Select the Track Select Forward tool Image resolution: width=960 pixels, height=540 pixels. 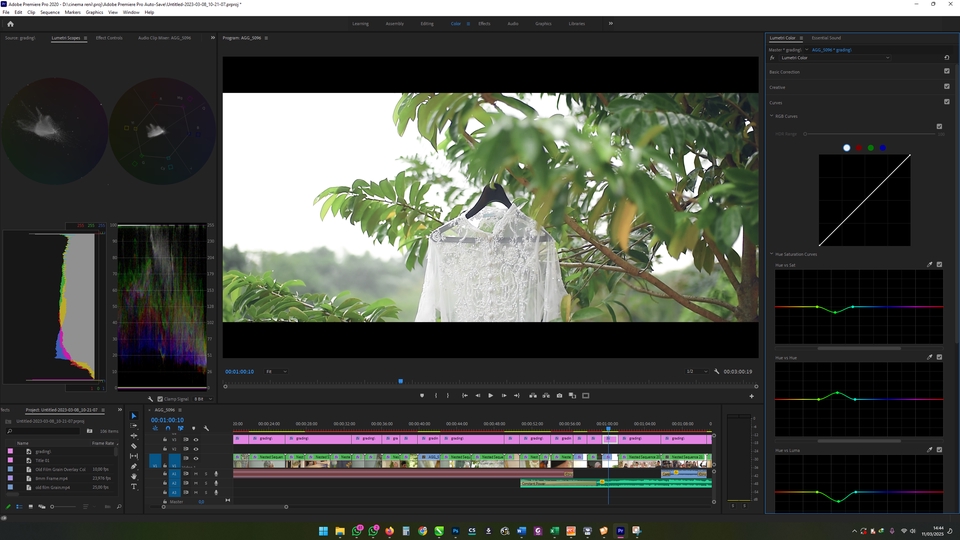pyautogui.click(x=133, y=426)
